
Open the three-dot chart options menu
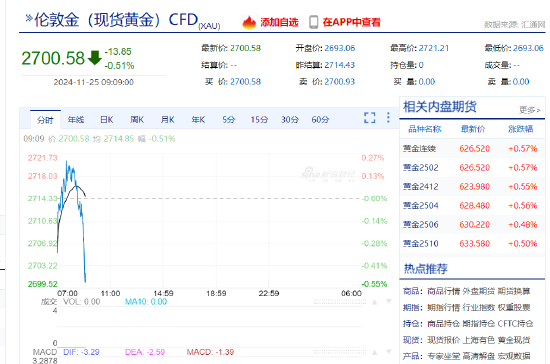click(x=388, y=117)
